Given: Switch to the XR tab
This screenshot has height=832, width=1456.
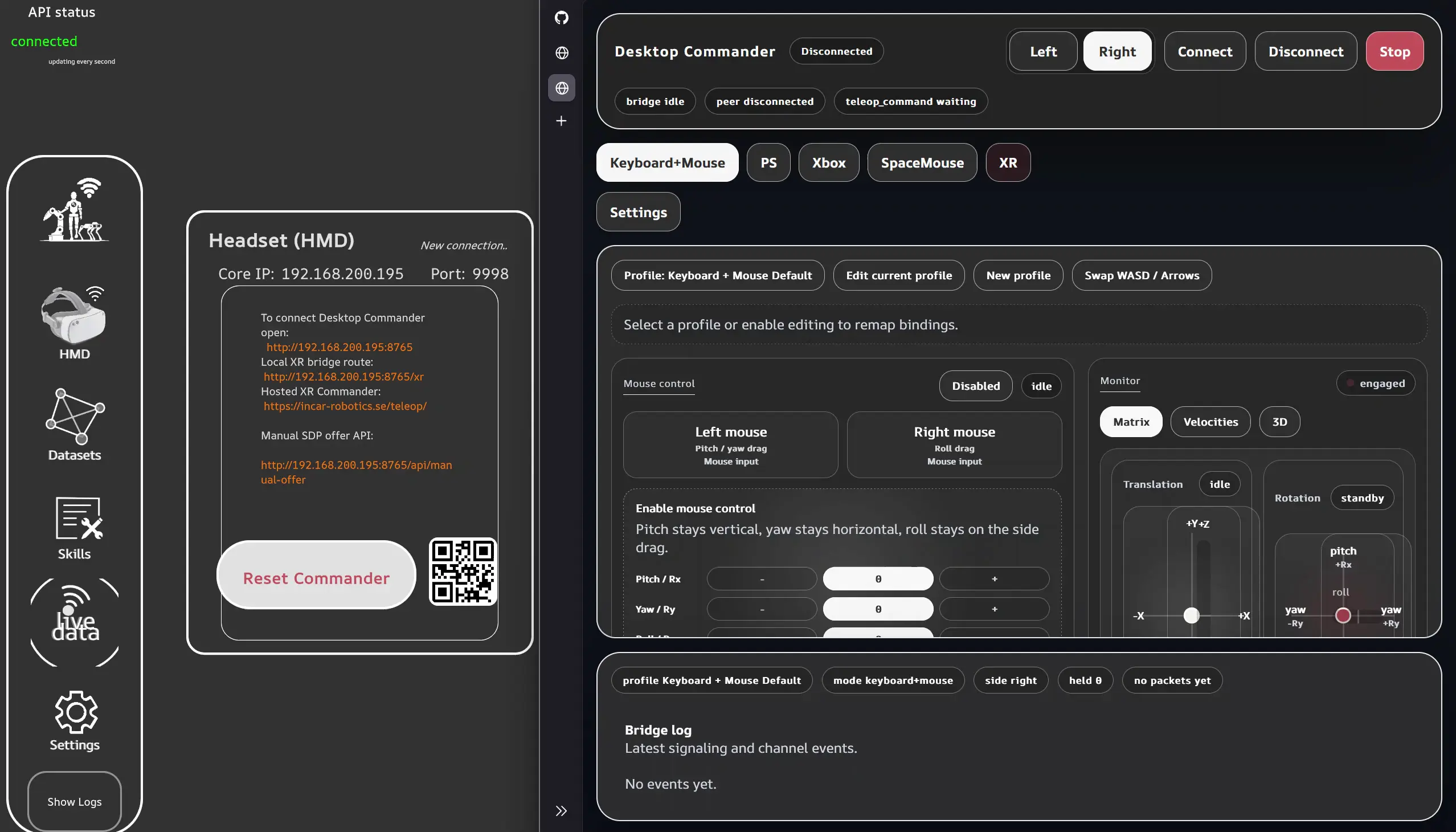Looking at the screenshot, I should point(1008,162).
